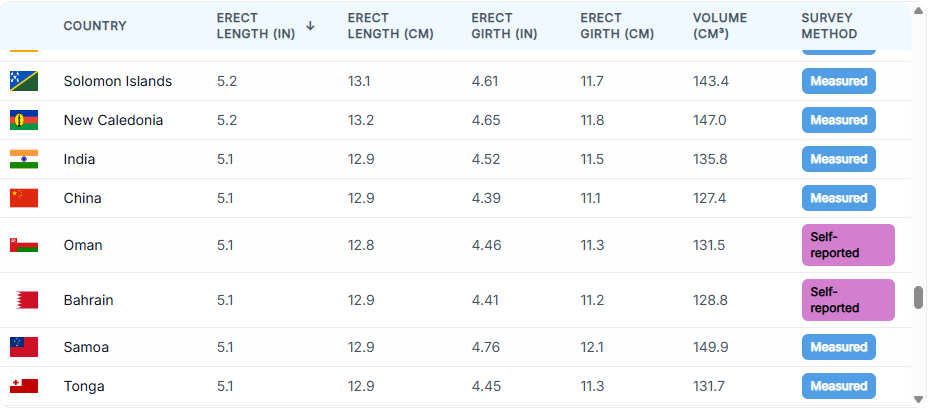
Task: Click the China flag icon
Action: (24, 198)
